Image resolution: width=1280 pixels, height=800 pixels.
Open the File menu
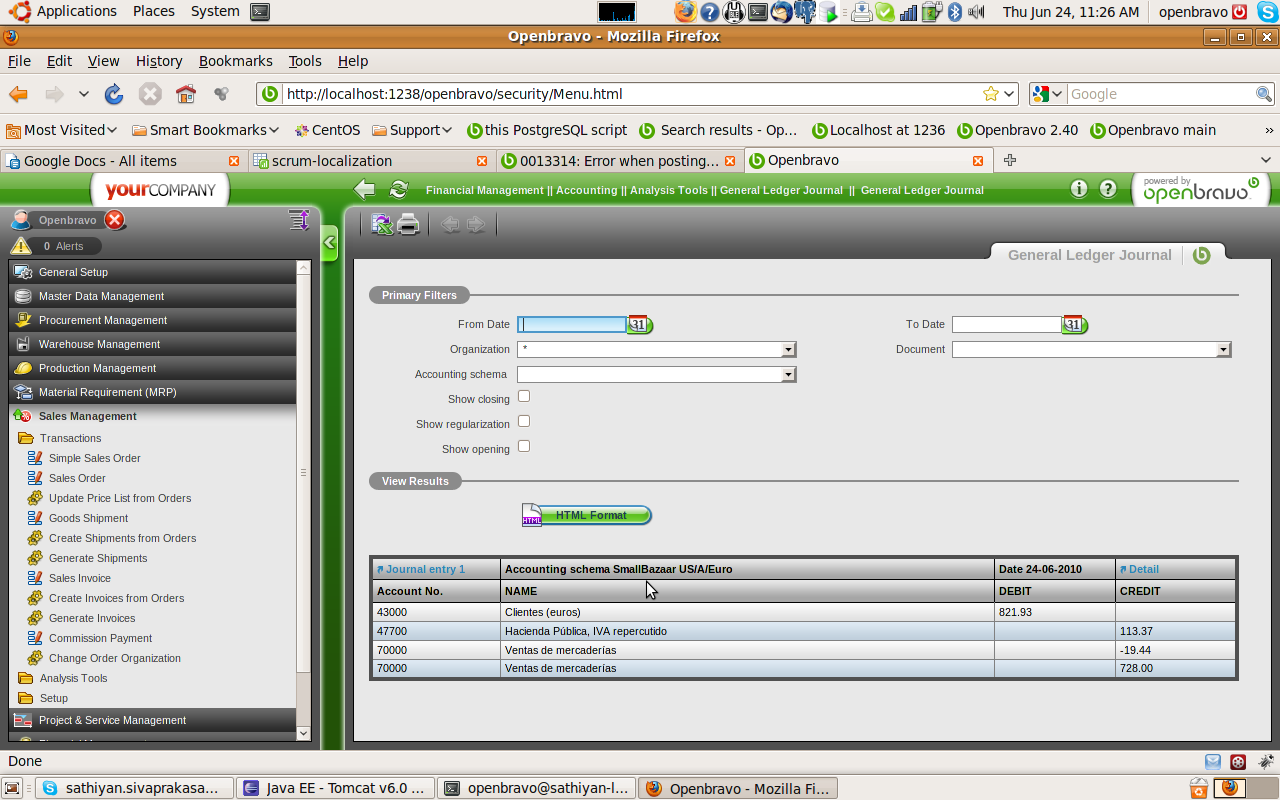19,61
